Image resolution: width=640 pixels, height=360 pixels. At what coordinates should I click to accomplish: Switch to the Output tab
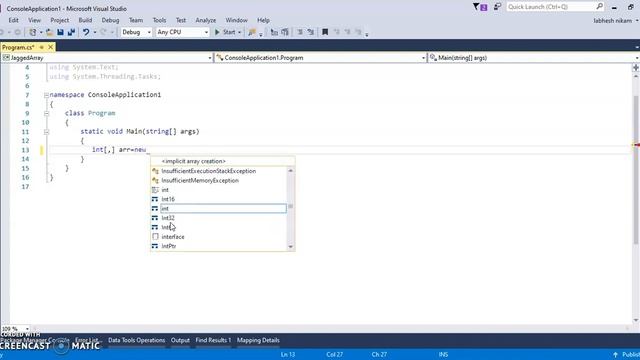click(x=180, y=340)
